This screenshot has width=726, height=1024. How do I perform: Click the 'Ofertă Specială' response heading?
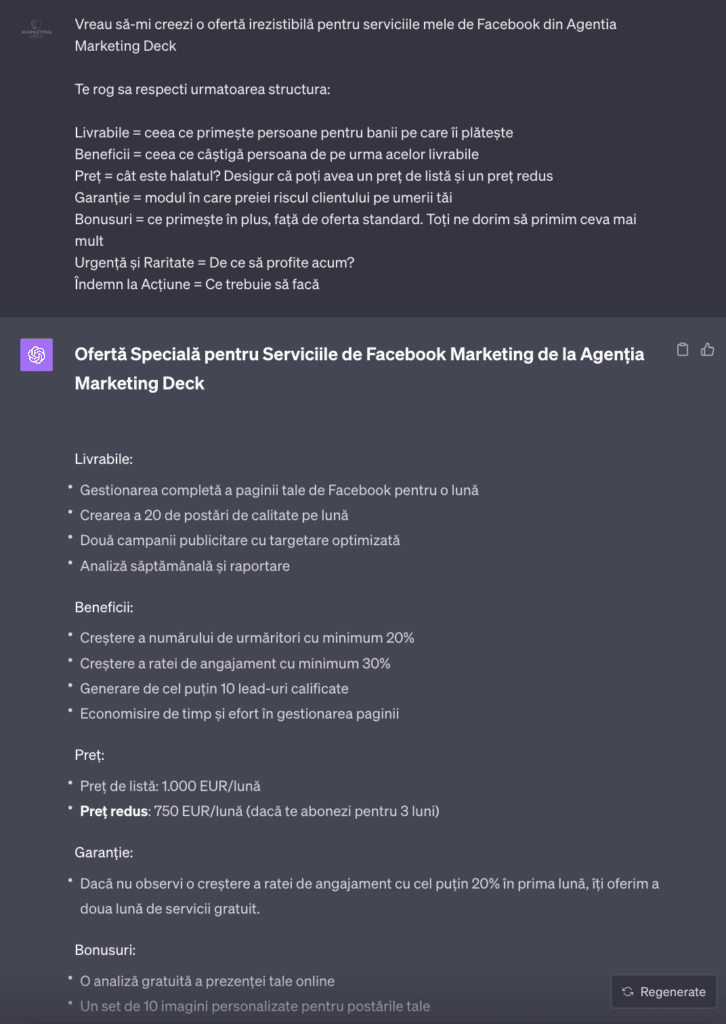coord(359,368)
